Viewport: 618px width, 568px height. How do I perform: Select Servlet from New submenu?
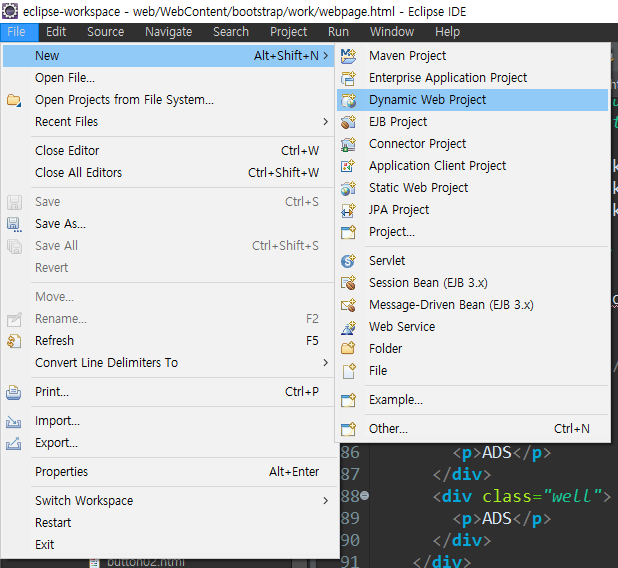coord(473,261)
